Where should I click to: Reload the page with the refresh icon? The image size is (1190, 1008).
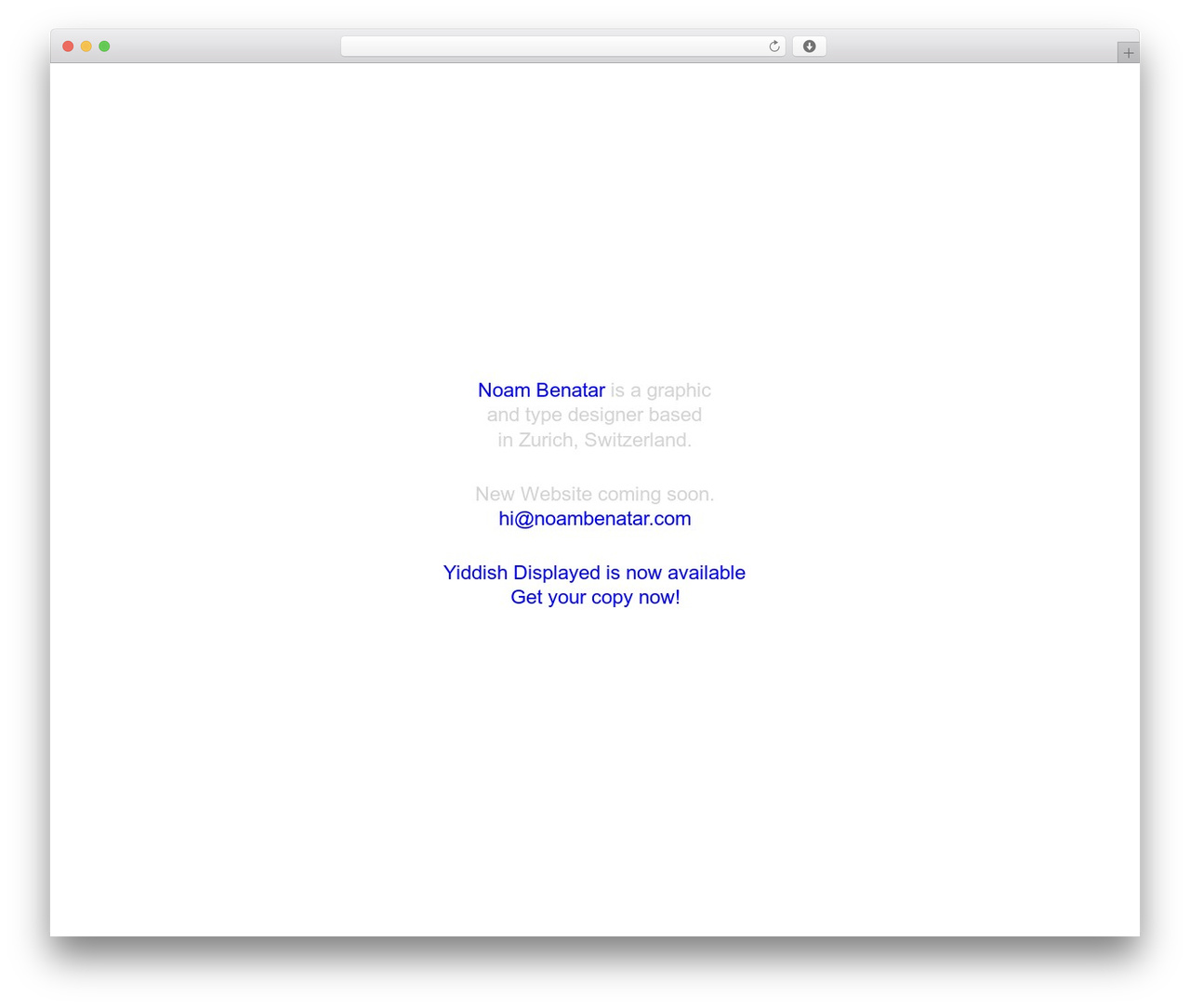[773, 46]
